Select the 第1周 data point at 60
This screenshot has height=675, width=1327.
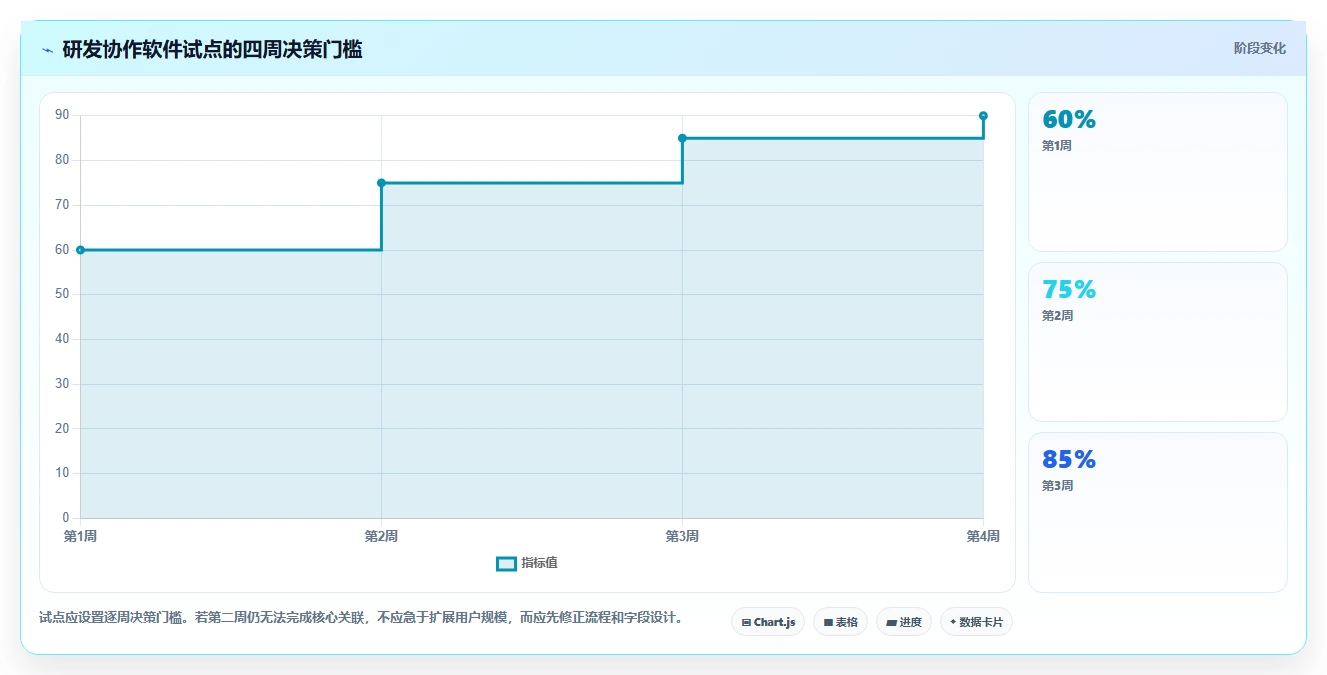click(80, 250)
